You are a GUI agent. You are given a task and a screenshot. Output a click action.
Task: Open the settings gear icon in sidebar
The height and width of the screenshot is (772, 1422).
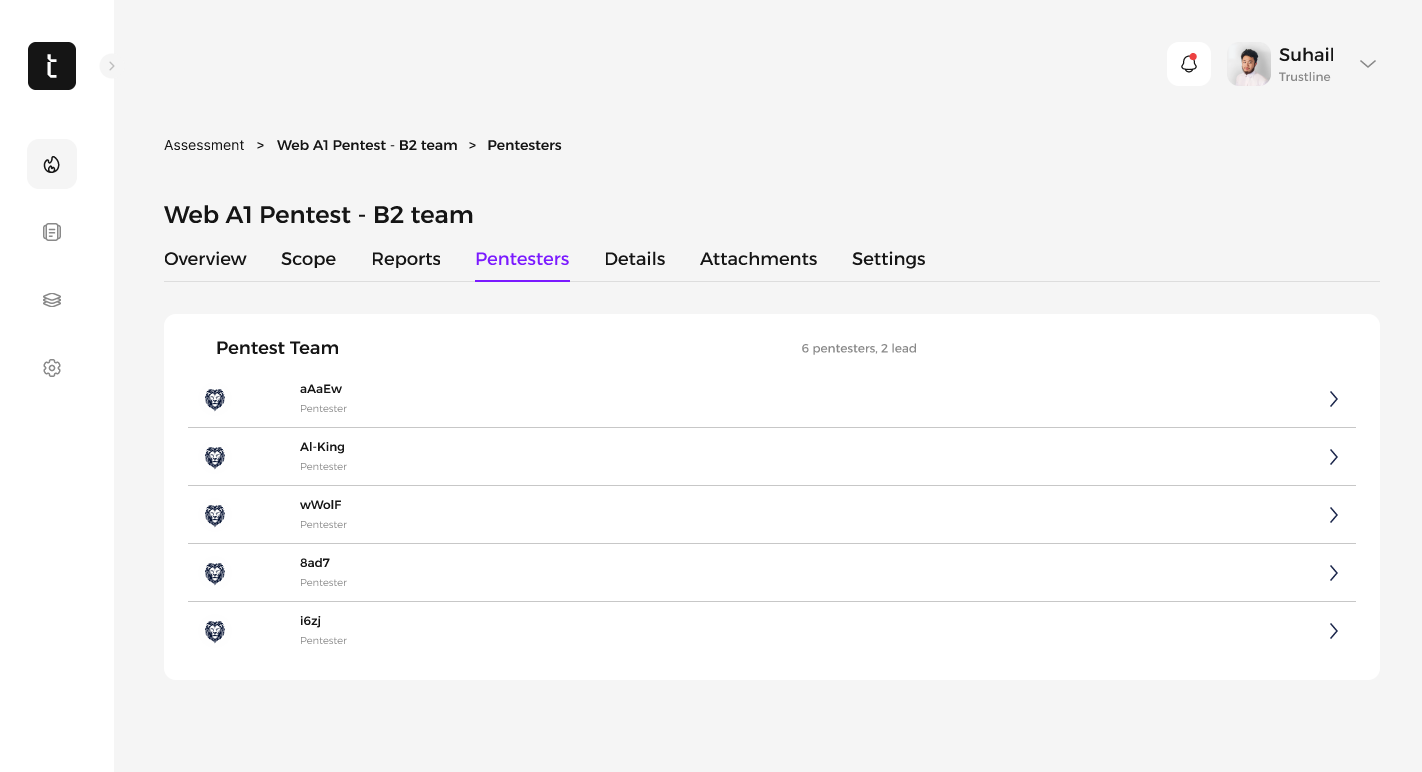tap(52, 368)
